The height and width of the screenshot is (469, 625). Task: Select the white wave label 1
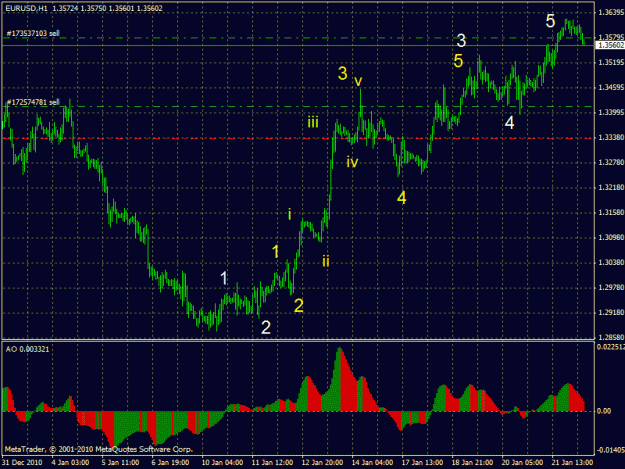(x=224, y=278)
